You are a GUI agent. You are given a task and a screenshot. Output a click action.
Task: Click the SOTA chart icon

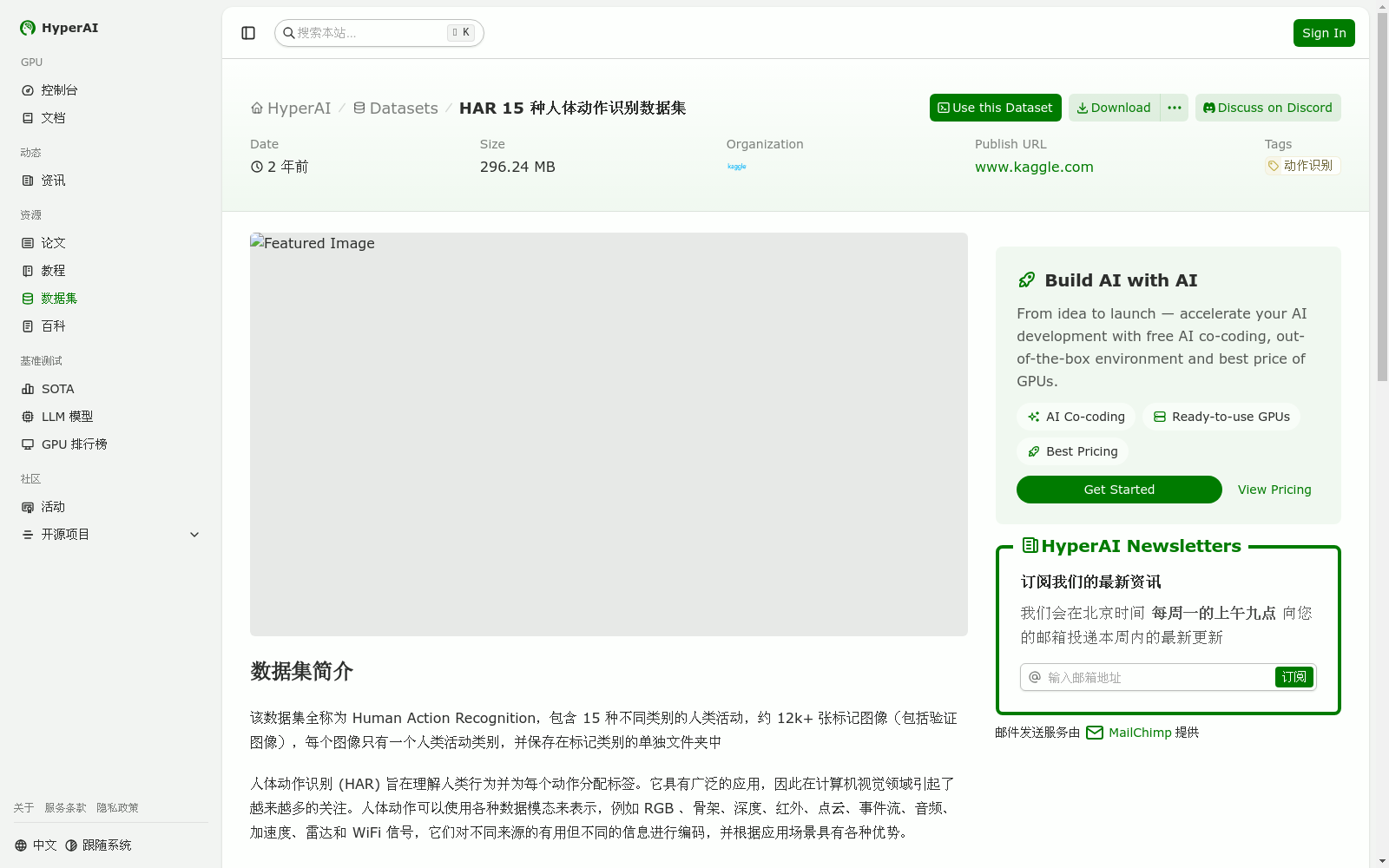tap(28, 389)
